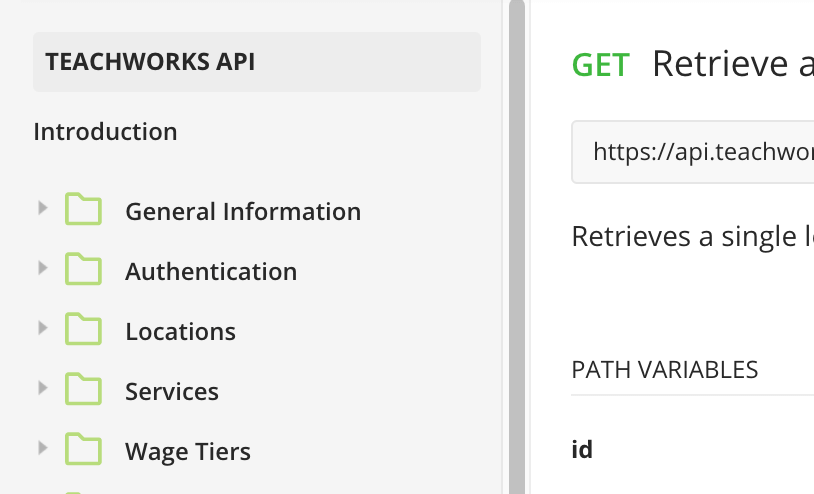Click the Locations folder icon
Screen dimensions: 814x494
[x=84, y=330]
